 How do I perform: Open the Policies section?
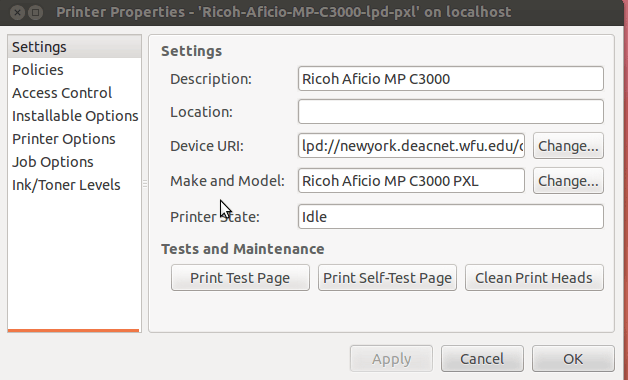tap(74, 70)
